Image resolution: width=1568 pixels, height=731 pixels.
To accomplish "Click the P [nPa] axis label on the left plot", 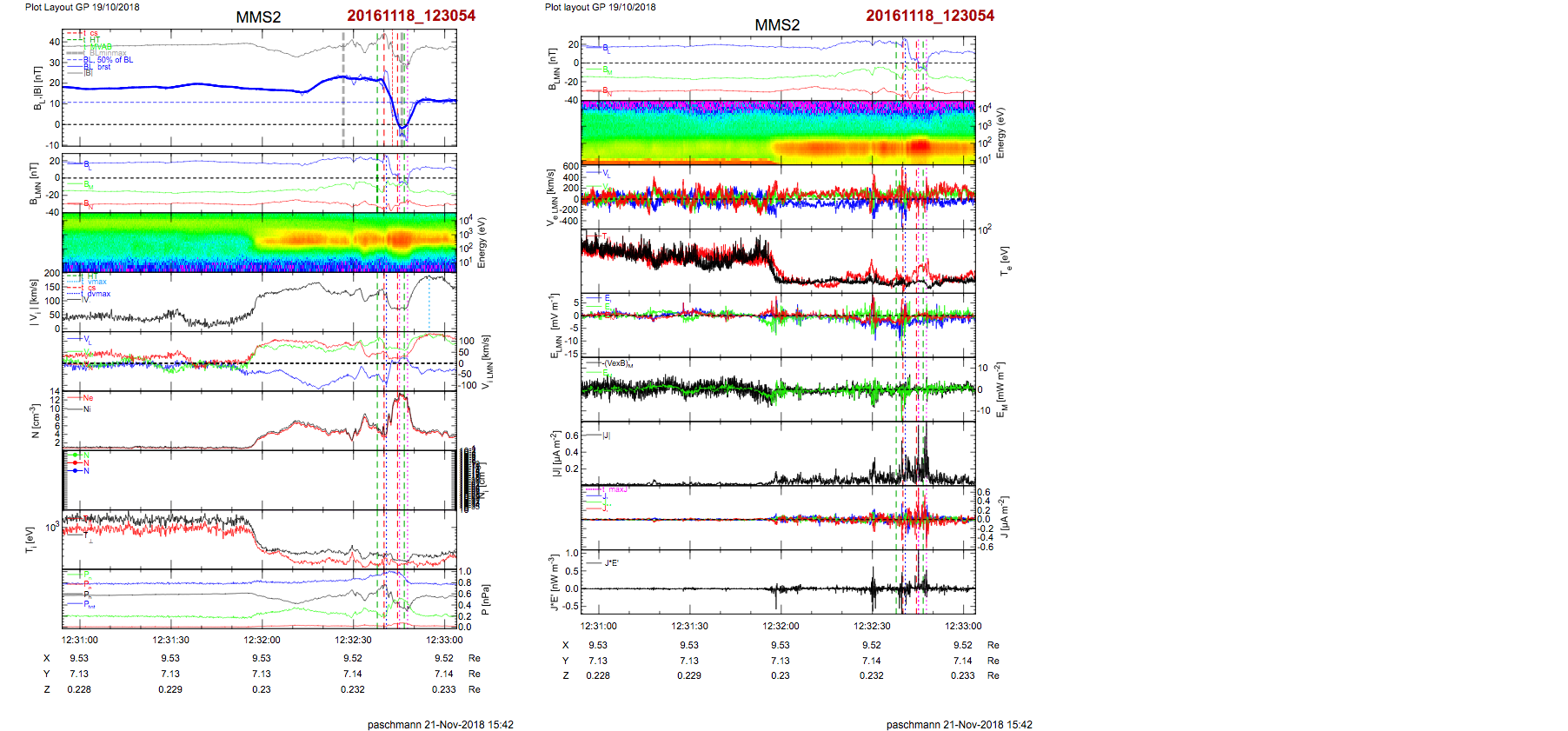I will tap(485, 600).
